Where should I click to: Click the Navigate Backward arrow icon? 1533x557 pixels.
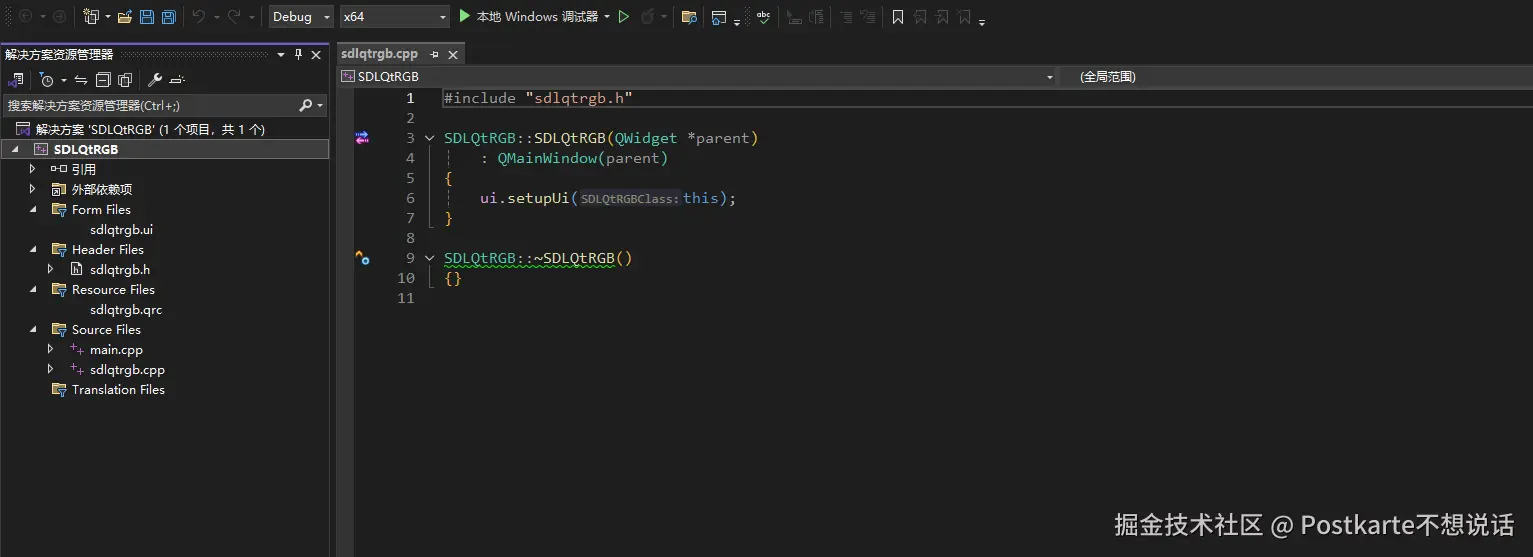click(x=25, y=16)
